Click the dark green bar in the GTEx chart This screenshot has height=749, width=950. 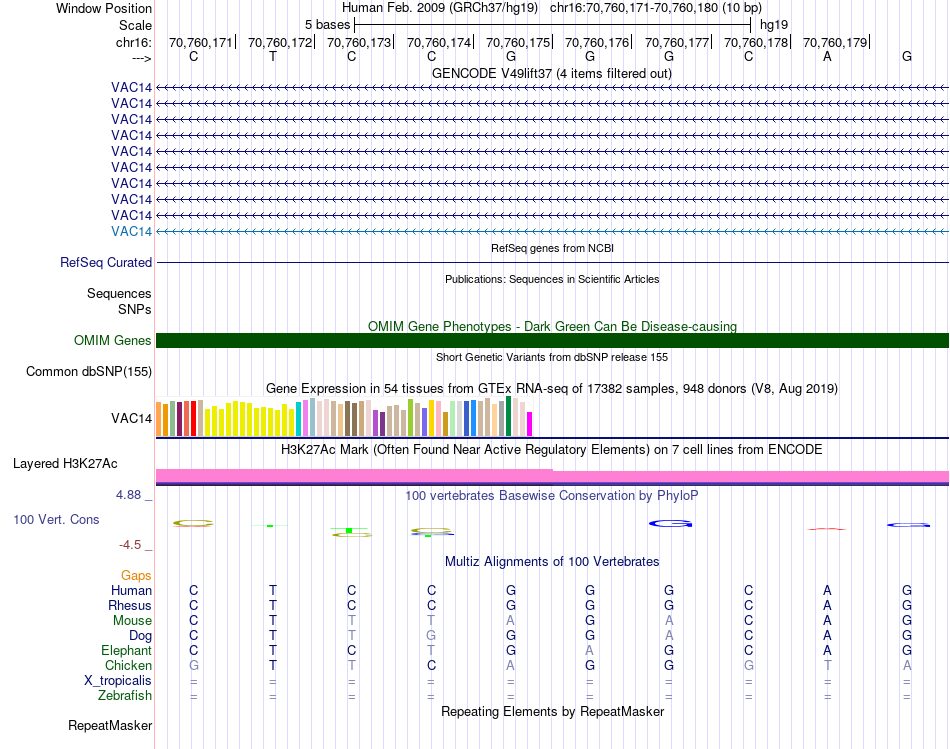(508, 416)
